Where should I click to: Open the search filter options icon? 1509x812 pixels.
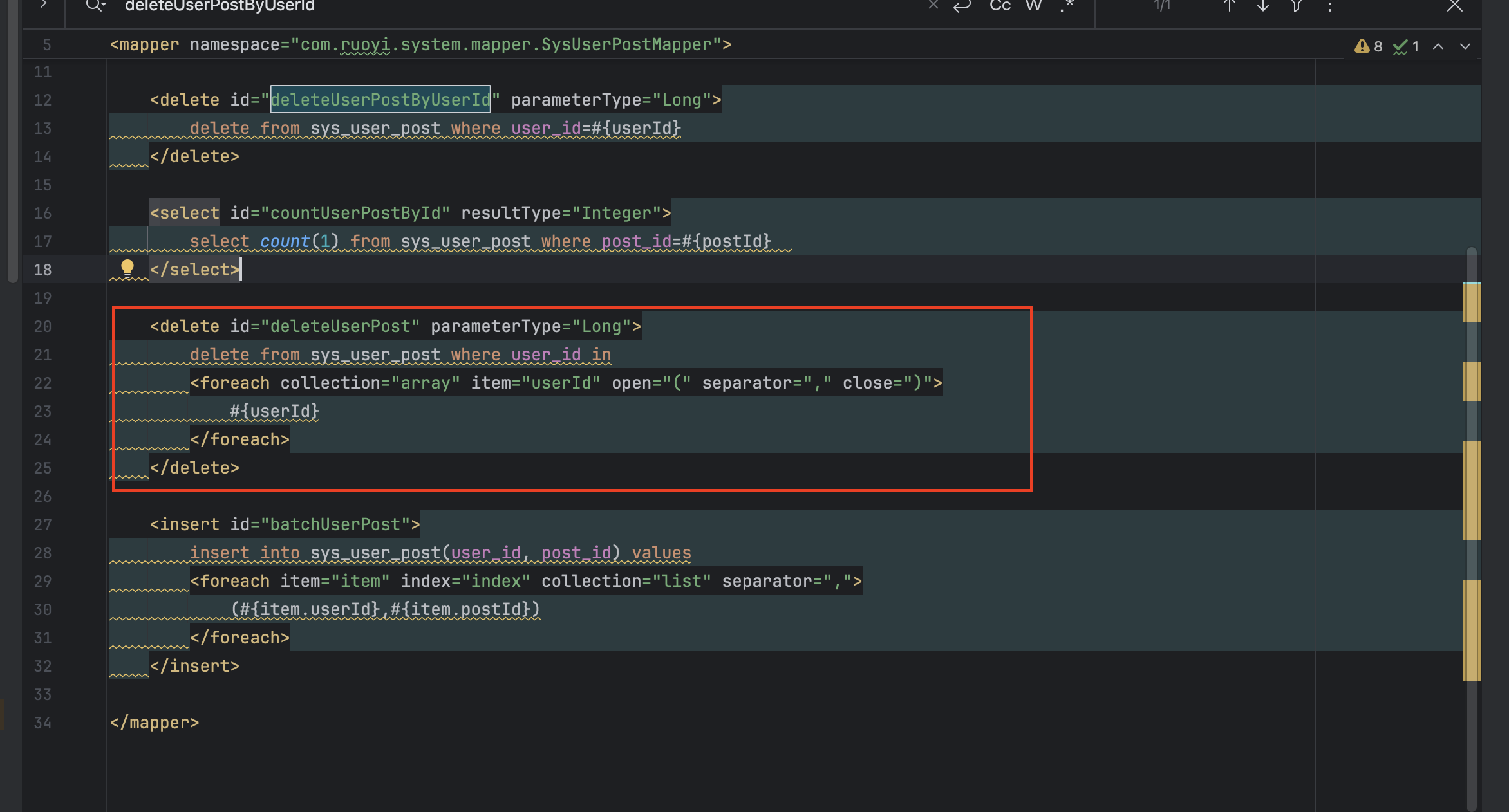coord(1297,6)
